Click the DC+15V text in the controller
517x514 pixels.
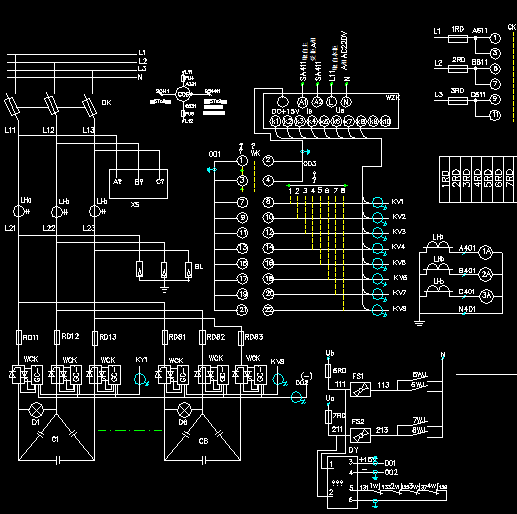click(285, 111)
